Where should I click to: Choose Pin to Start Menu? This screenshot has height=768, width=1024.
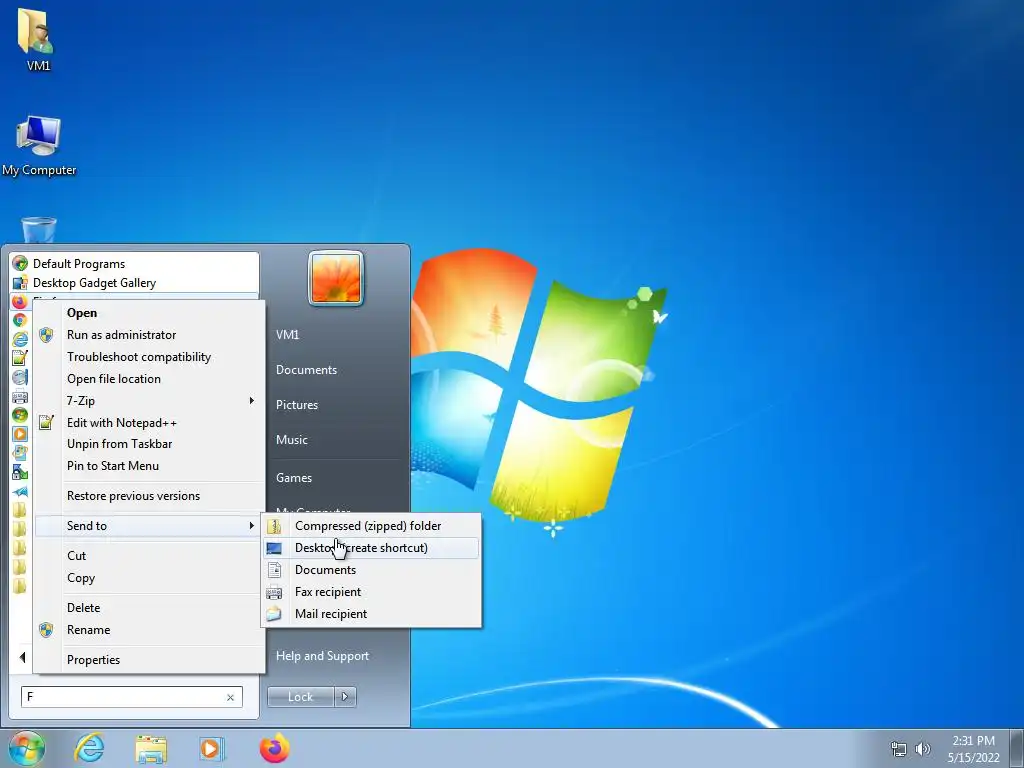pyautogui.click(x=150, y=466)
